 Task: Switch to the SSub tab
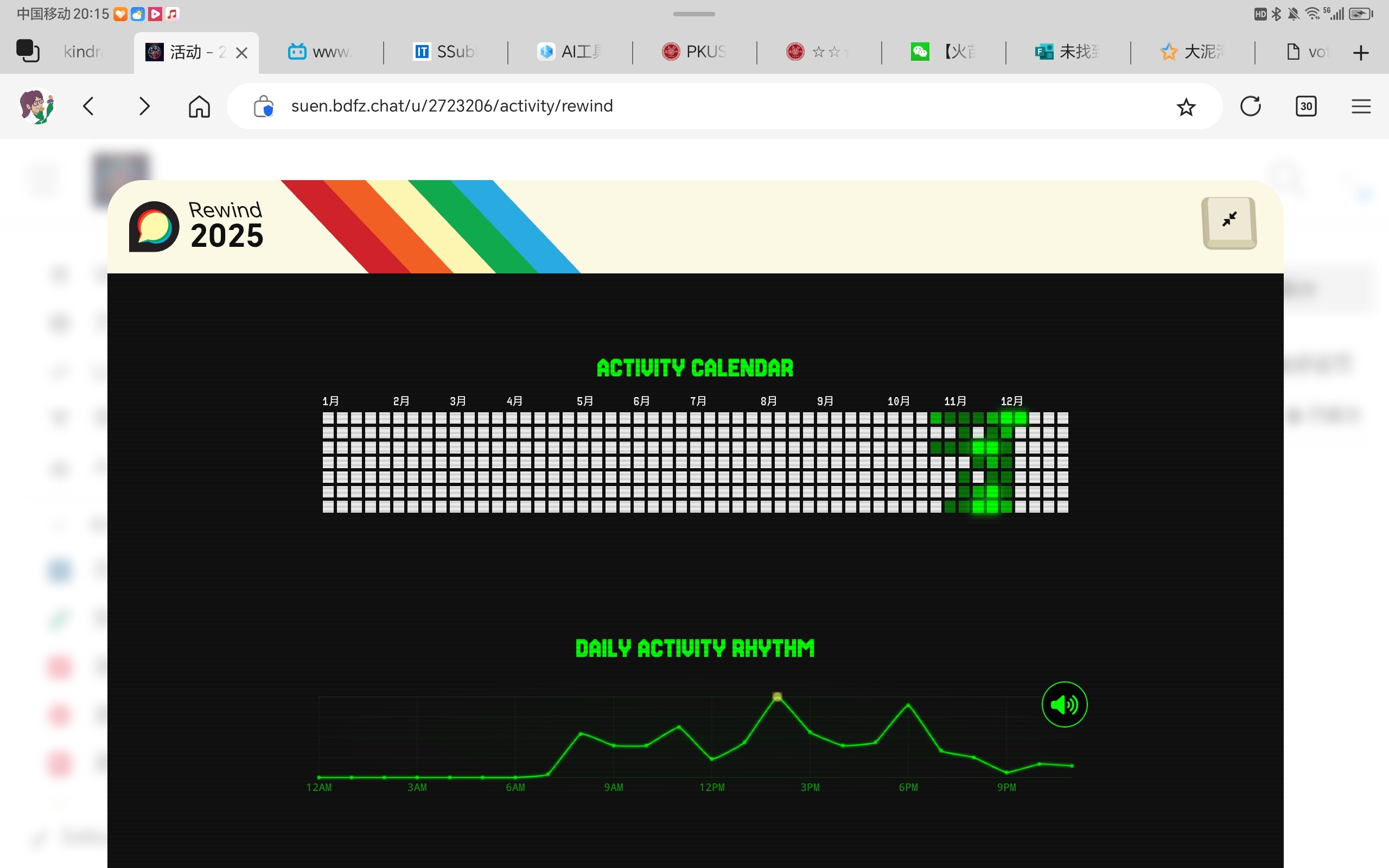click(446, 52)
